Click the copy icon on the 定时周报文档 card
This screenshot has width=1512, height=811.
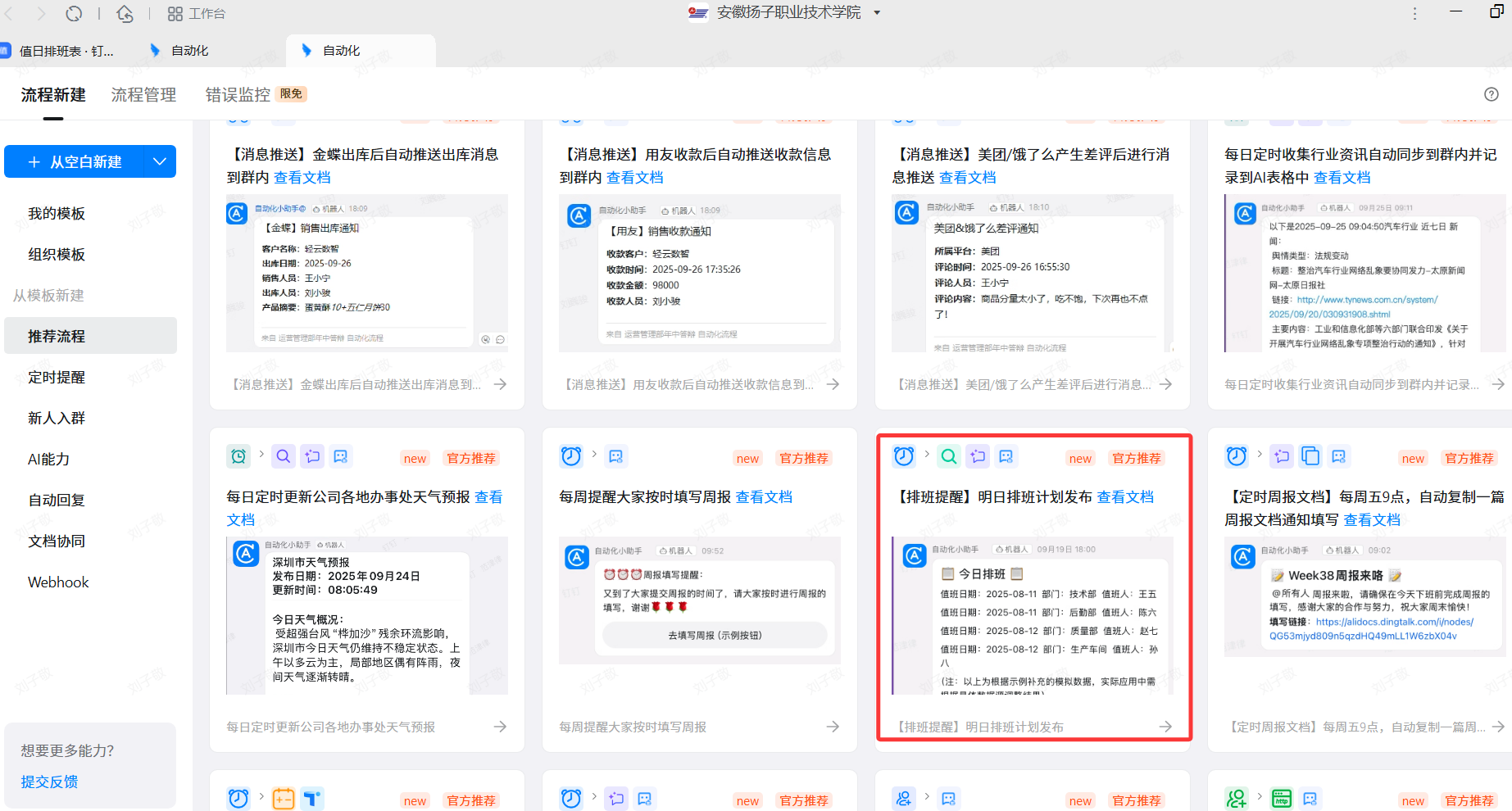point(1310,456)
